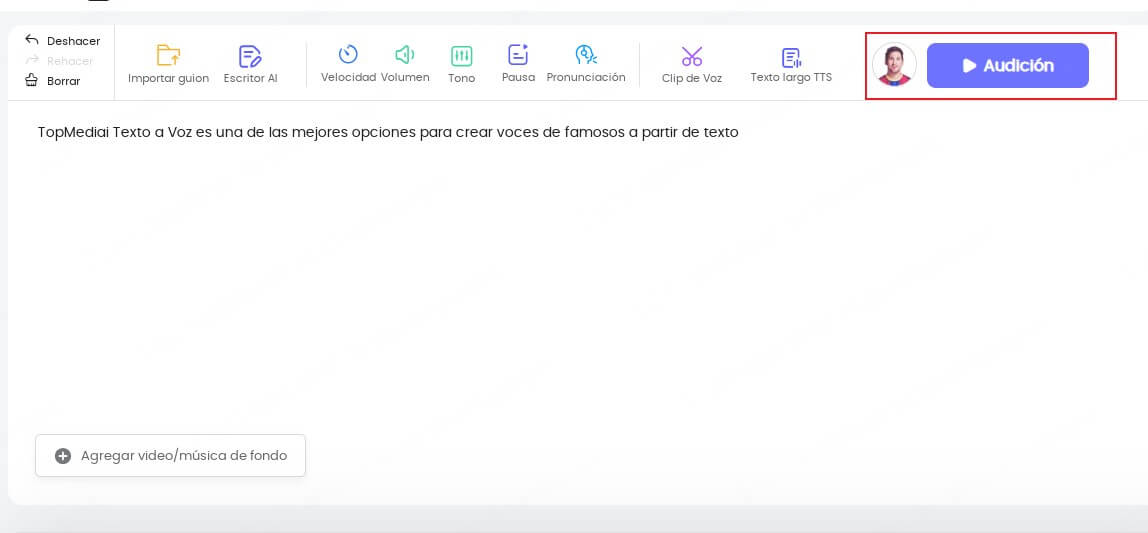Launch the Escritor AI tool
The width and height of the screenshot is (1148, 533).
(250, 64)
